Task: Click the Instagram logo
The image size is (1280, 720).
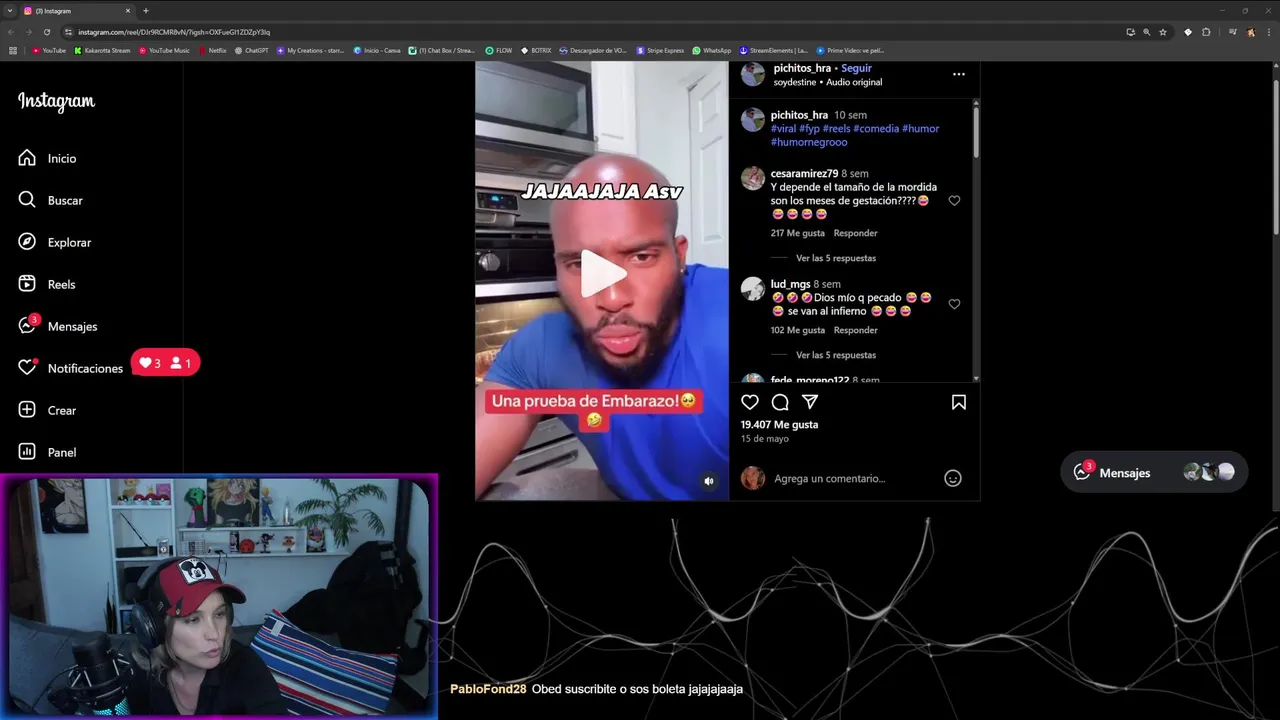Action: 56,101
